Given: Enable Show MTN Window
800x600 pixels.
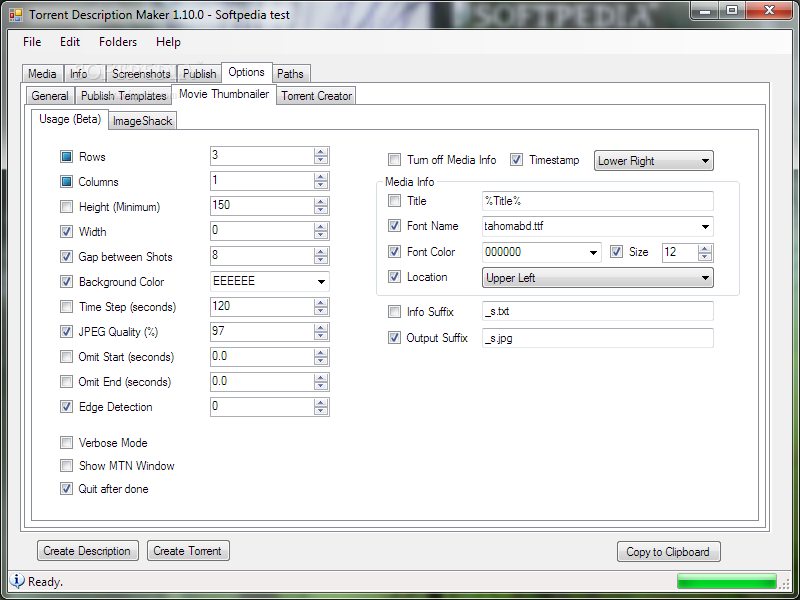Looking at the screenshot, I should (66, 465).
